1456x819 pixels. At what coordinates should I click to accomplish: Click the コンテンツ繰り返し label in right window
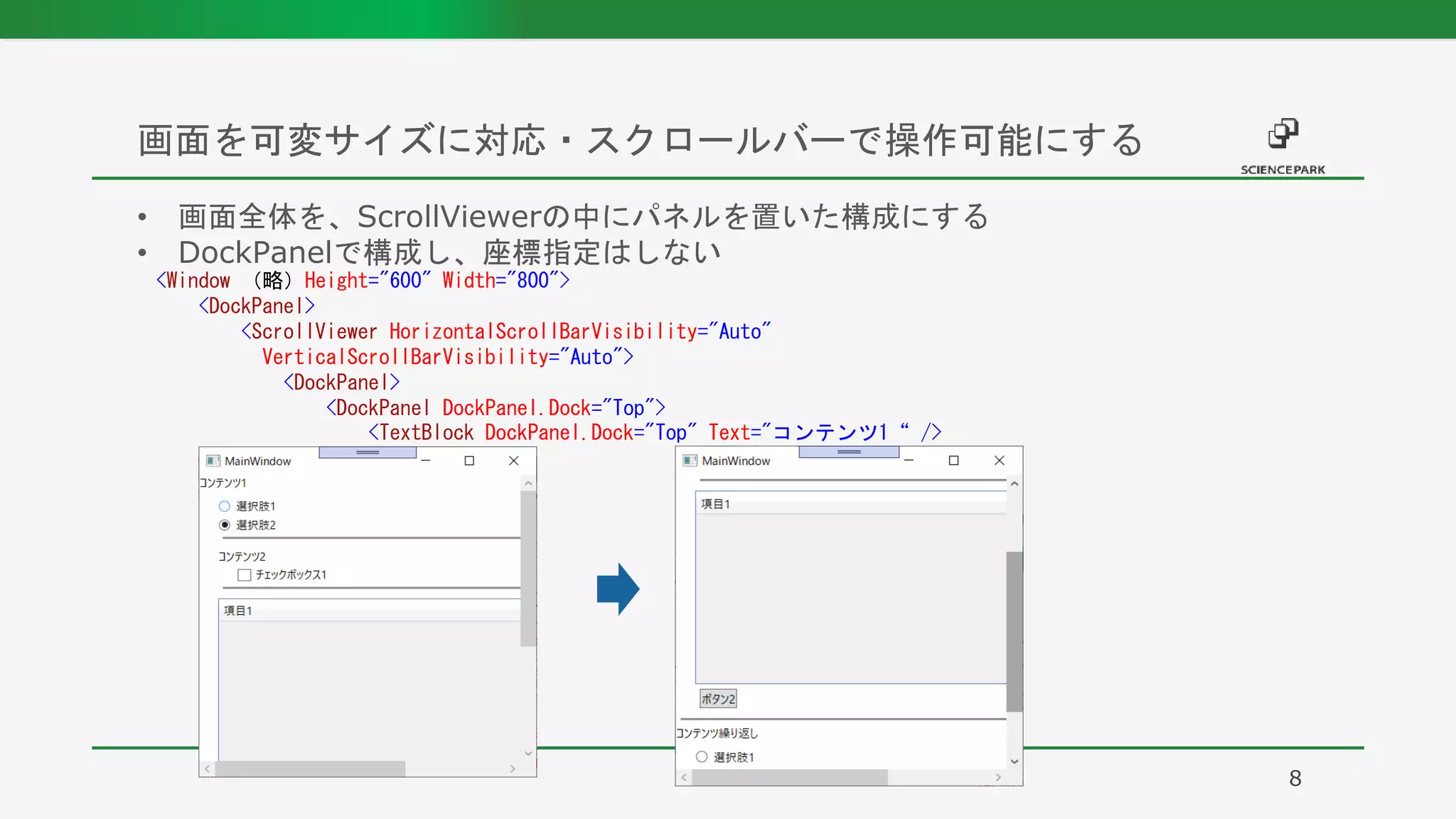(x=717, y=733)
